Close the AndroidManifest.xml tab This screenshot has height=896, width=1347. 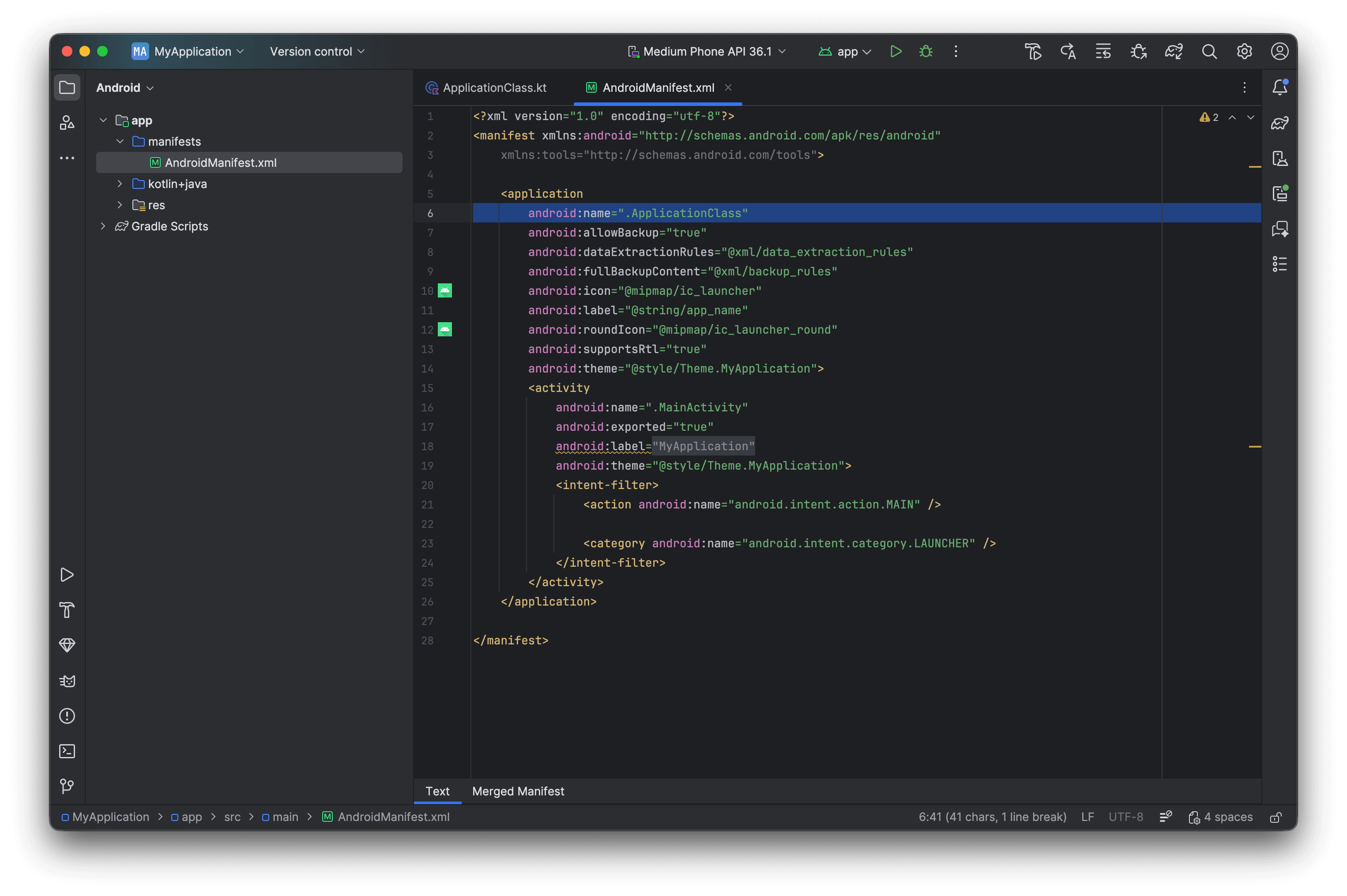coord(728,87)
